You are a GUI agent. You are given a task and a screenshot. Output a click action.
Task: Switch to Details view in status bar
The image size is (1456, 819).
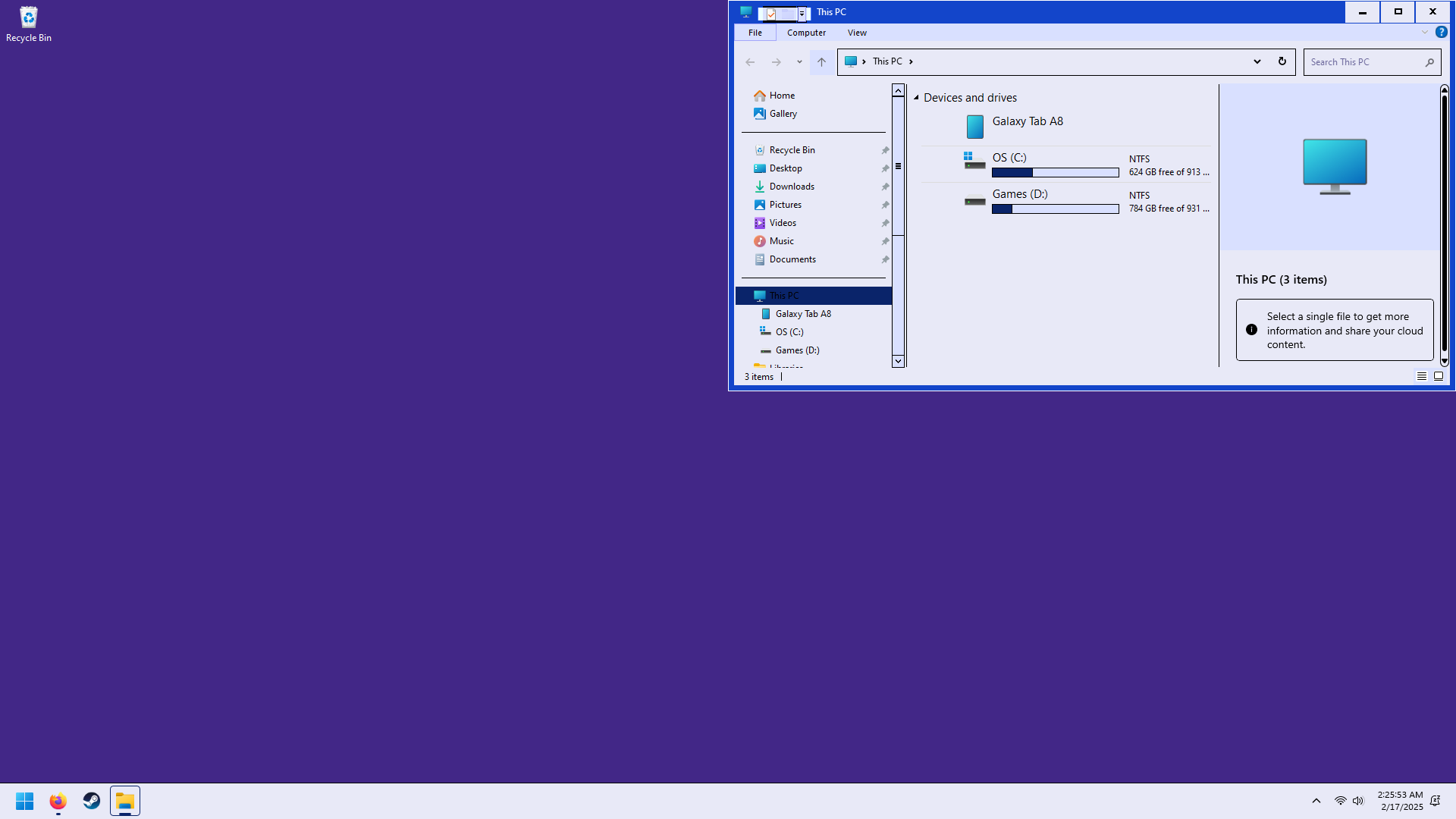1422,376
